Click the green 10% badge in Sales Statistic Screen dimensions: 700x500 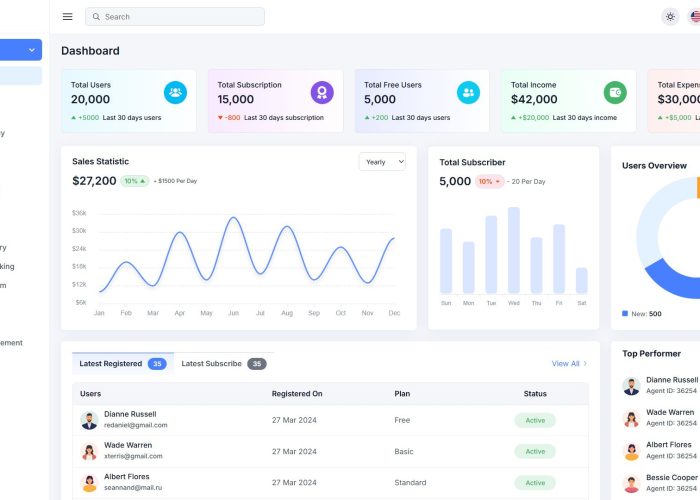[135, 181]
